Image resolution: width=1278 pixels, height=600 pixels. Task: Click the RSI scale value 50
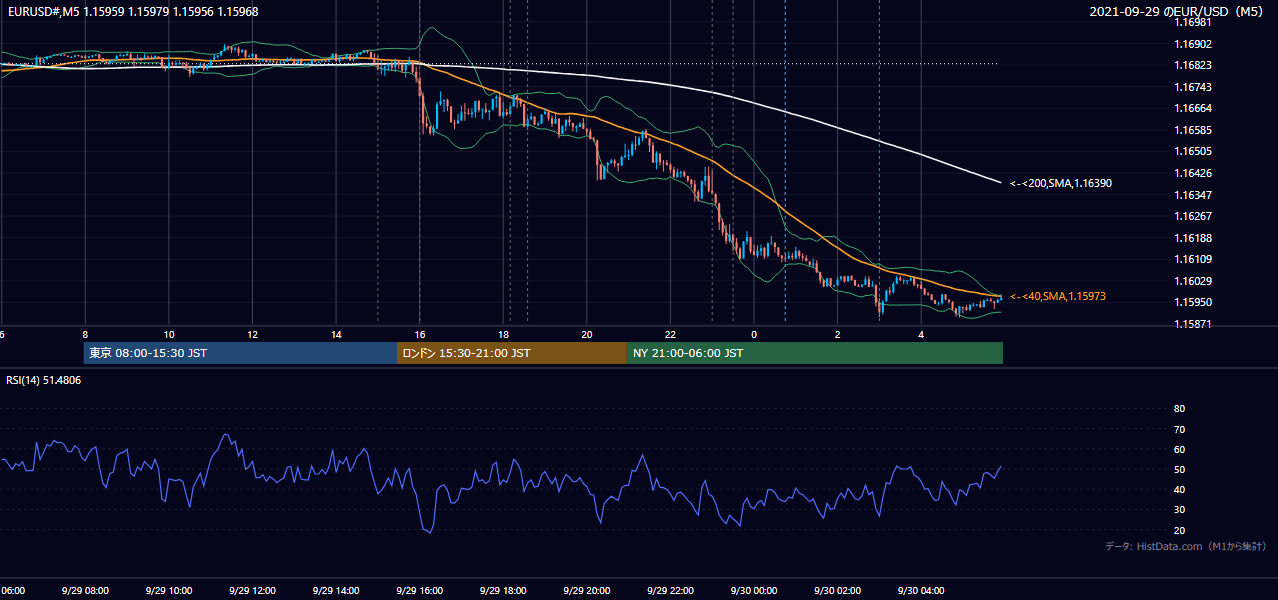(1179, 470)
